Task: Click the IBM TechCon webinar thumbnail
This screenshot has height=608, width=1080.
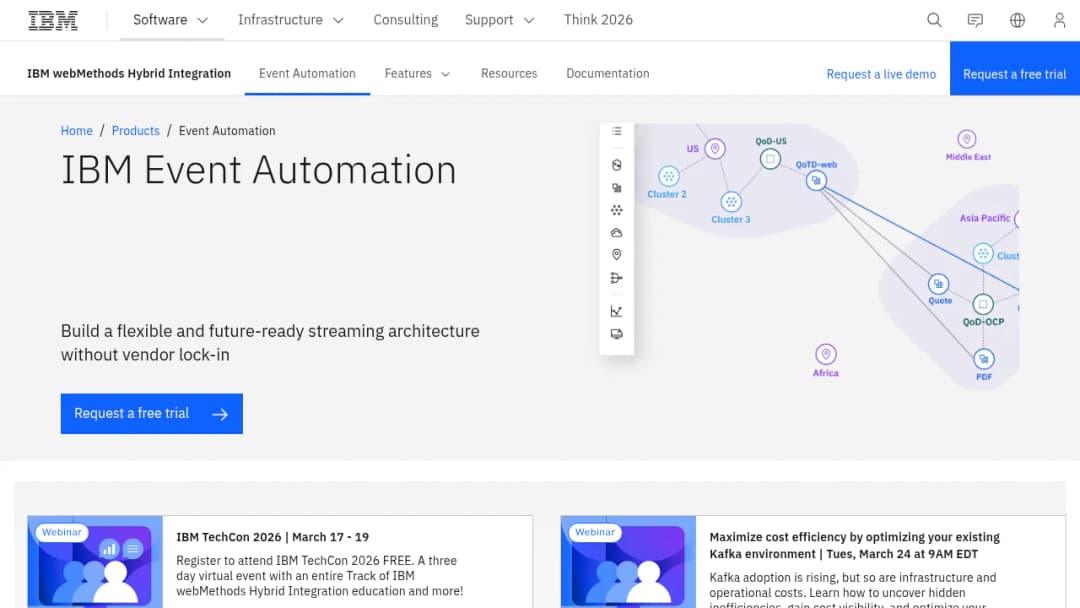Action: [95, 562]
